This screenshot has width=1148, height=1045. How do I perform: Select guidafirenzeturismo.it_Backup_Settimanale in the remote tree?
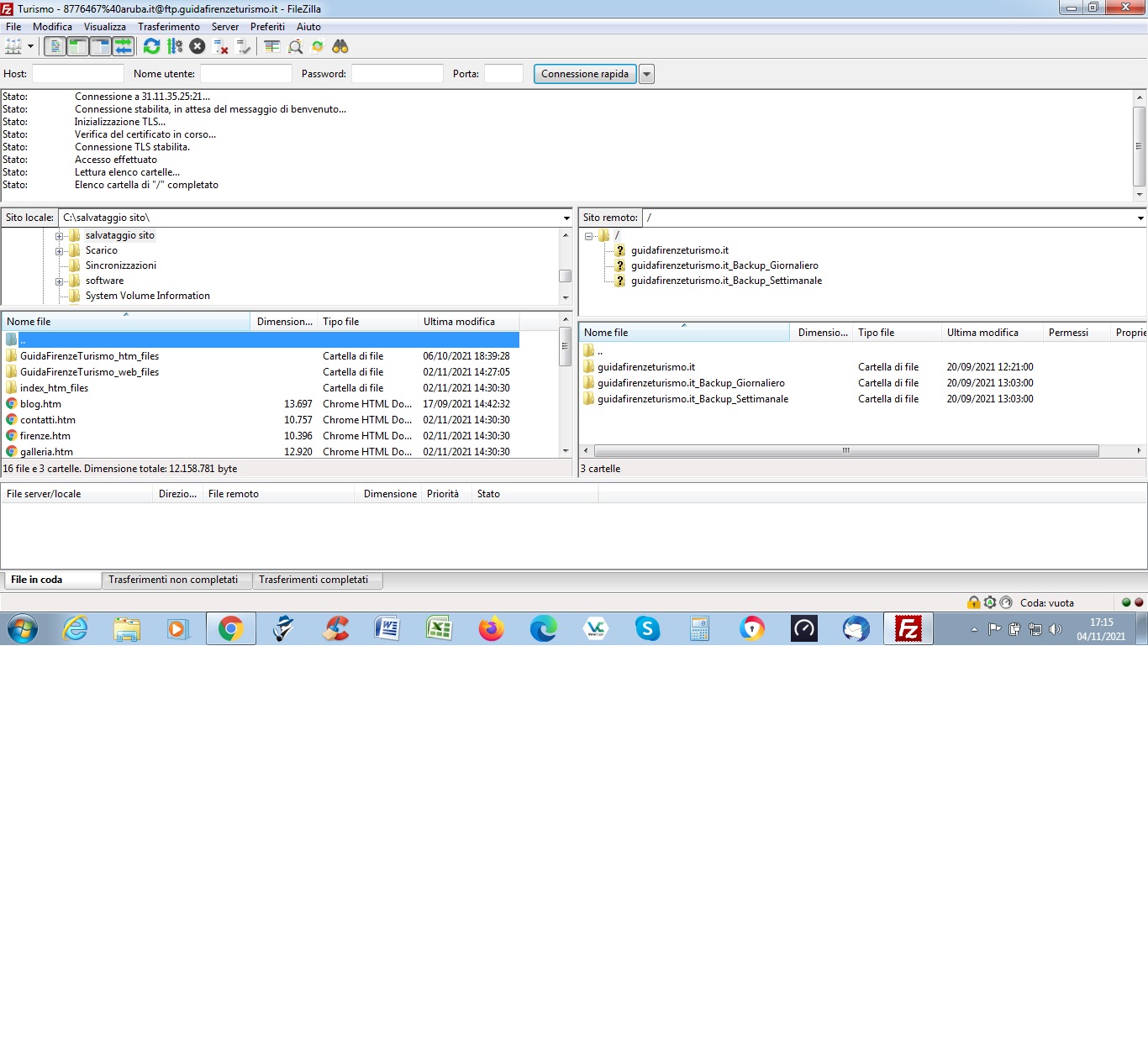726,281
